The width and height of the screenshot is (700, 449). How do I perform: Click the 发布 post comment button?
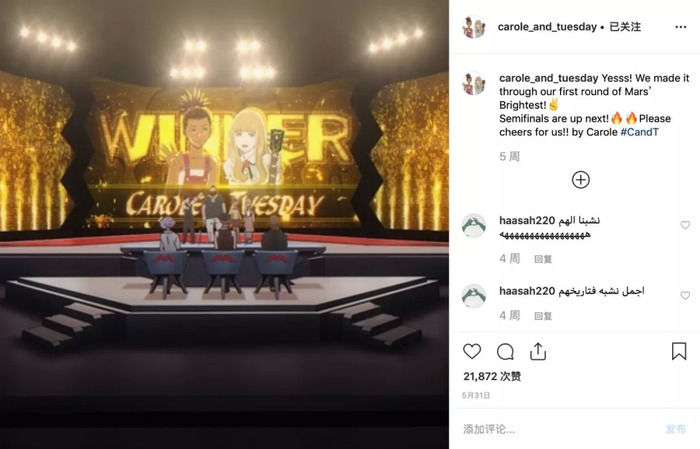click(x=675, y=429)
